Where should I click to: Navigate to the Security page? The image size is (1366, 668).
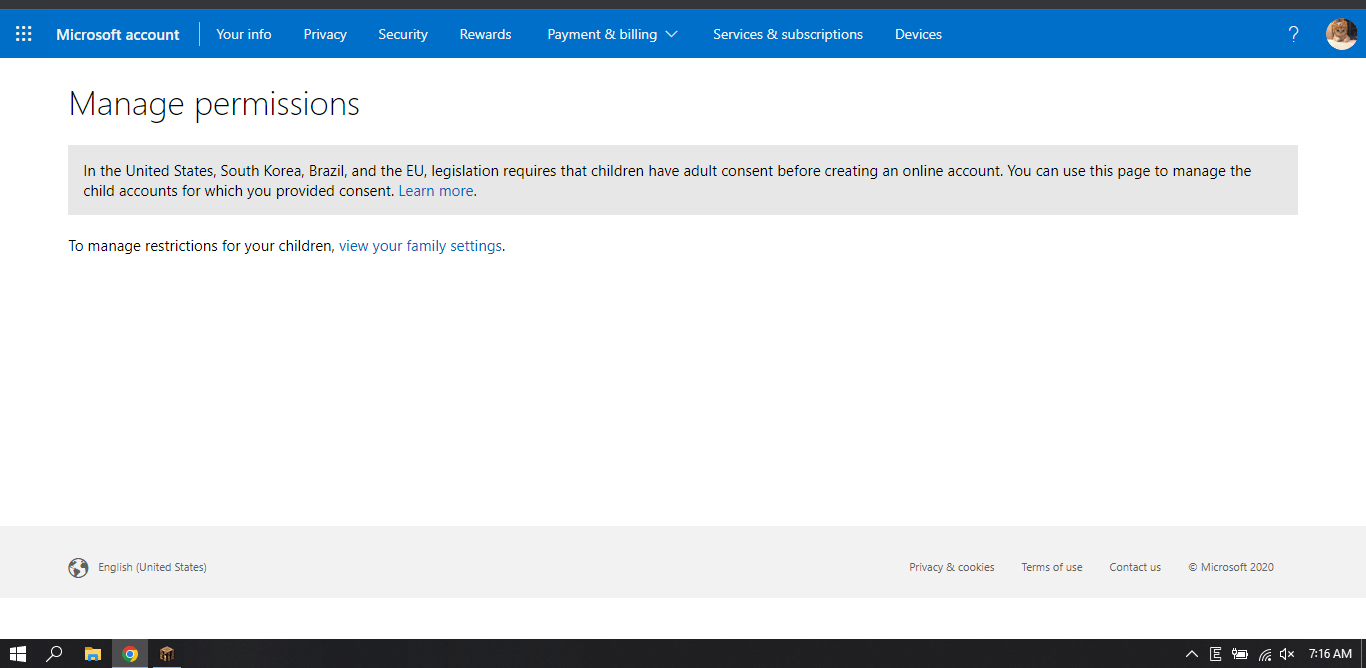403,34
